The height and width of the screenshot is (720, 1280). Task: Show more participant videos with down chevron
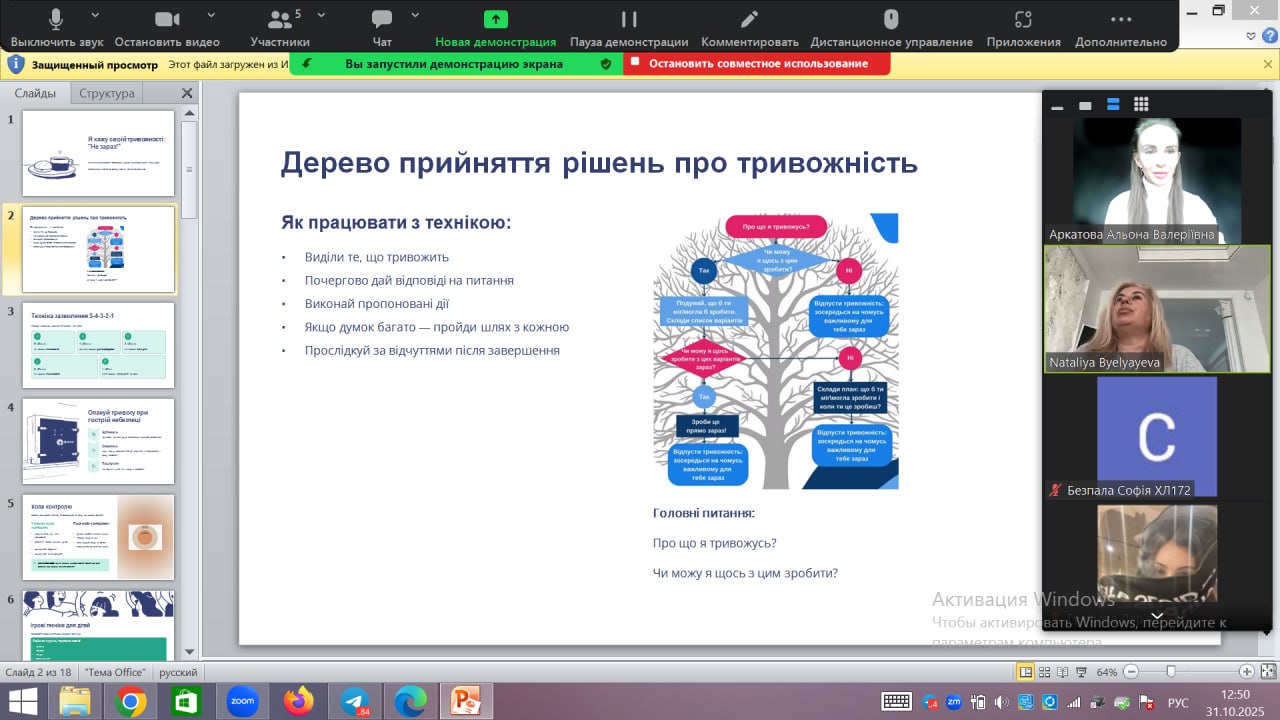coord(1157,616)
